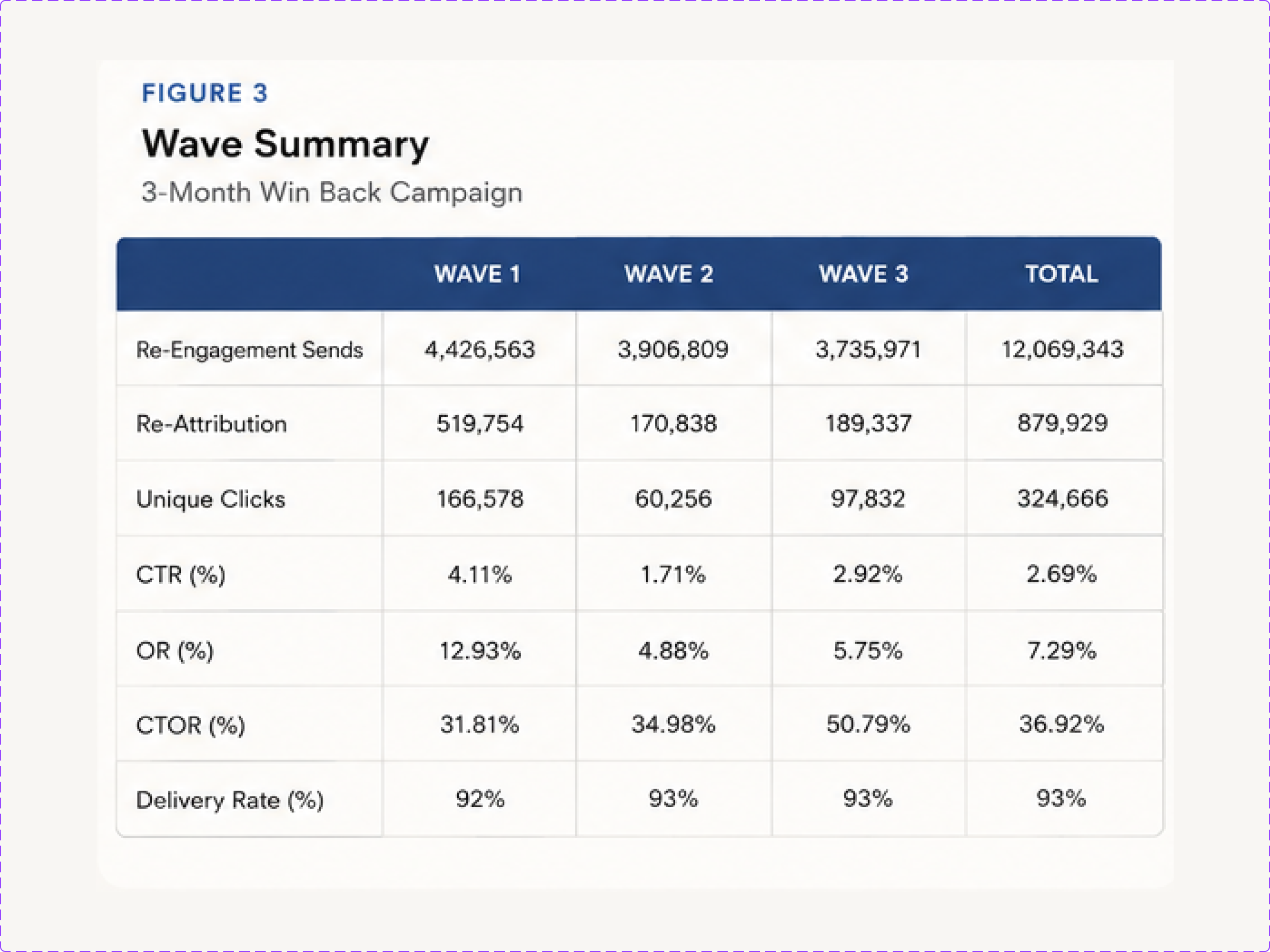Click the sends value "4,426,563"
The height and width of the screenshot is (952, 1270).
pos(479,350)
